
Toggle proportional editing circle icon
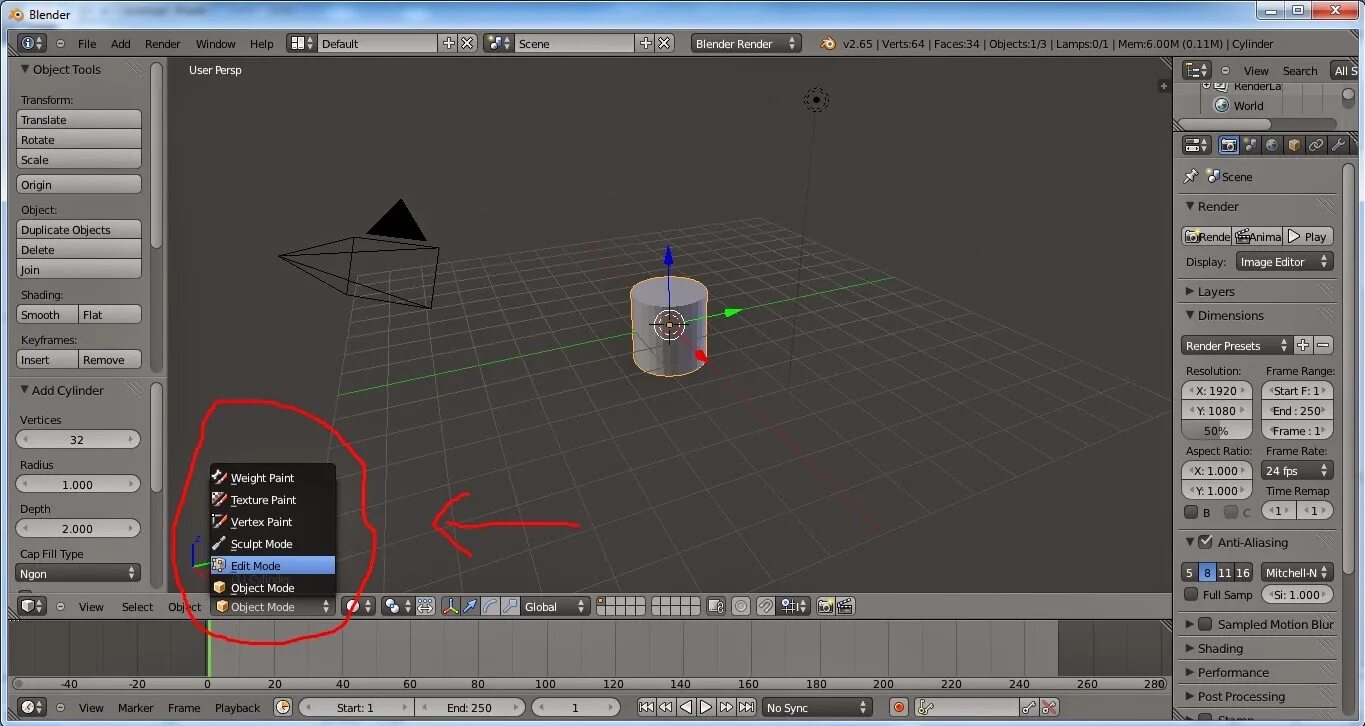click(740, 606)
